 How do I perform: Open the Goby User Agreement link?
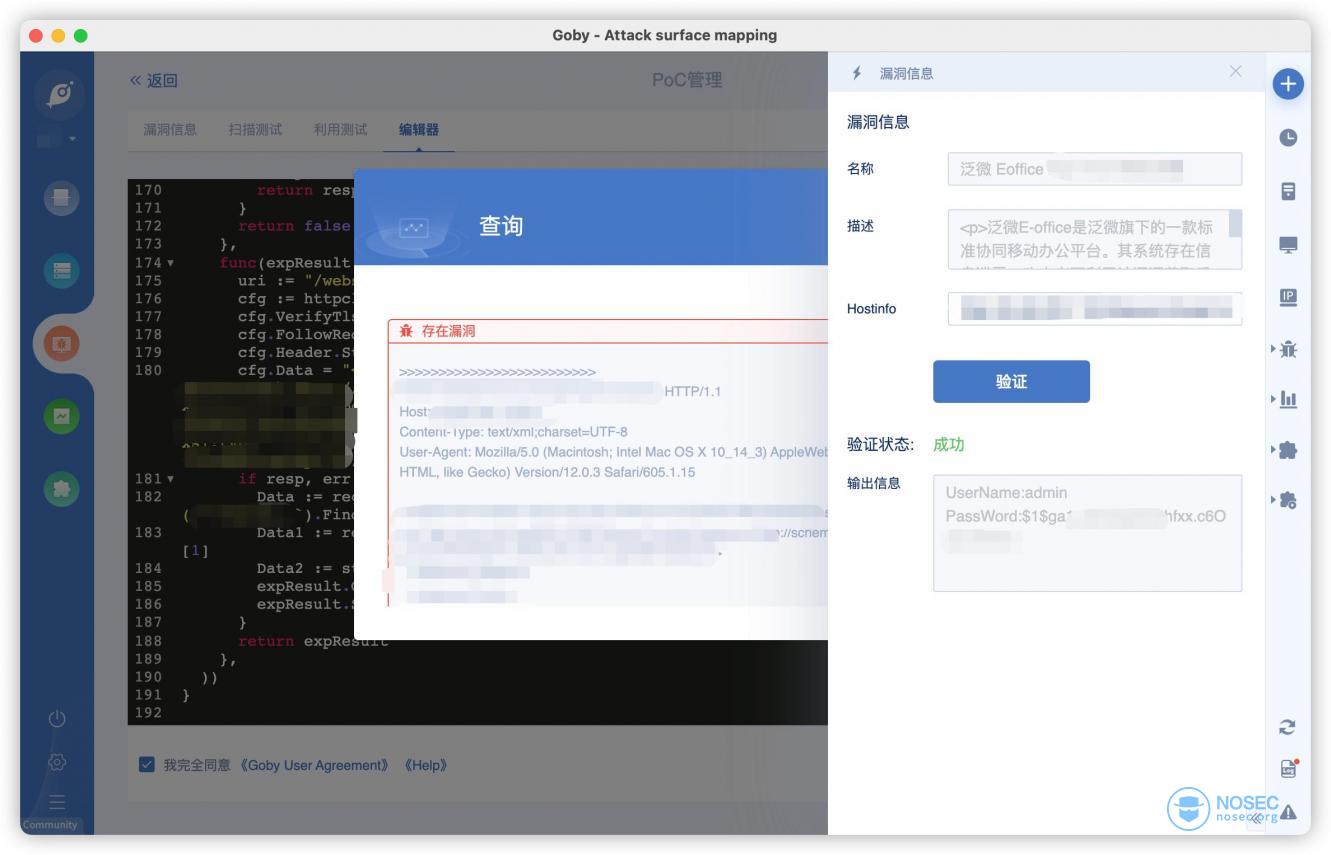(316, 765)
